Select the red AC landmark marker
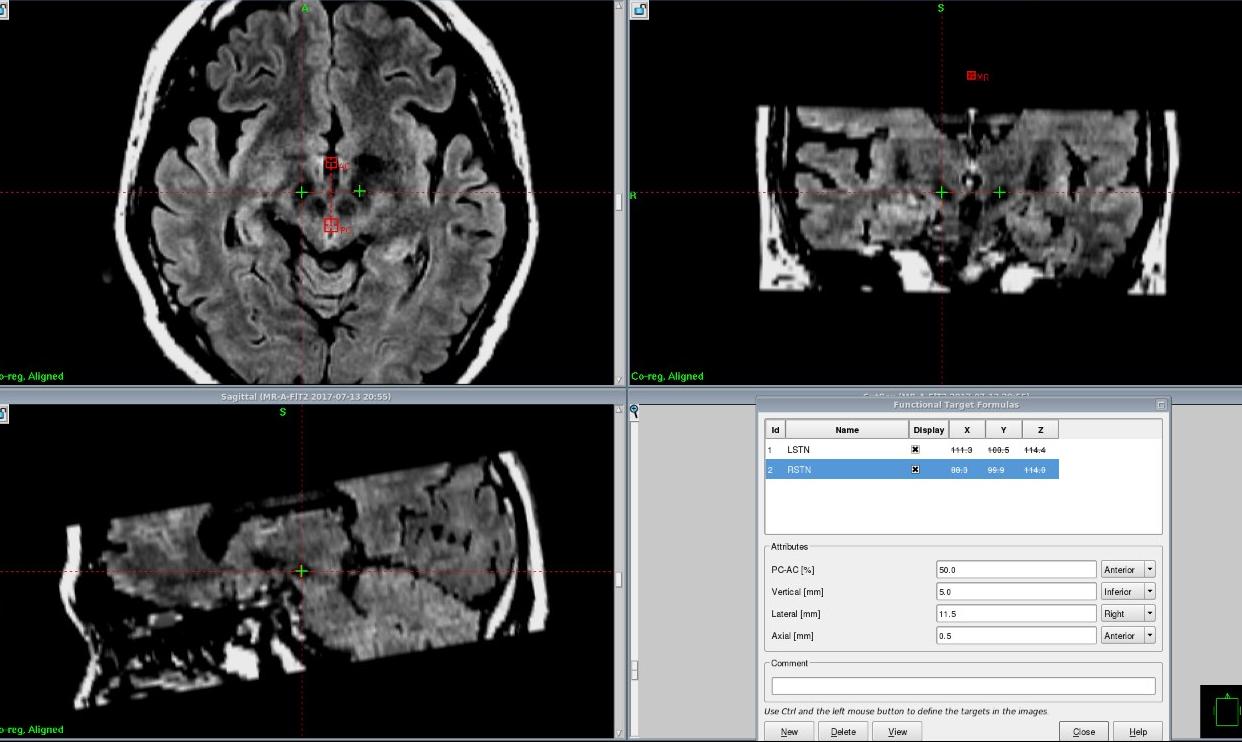Screen dimensions: 1242x742 331,163
